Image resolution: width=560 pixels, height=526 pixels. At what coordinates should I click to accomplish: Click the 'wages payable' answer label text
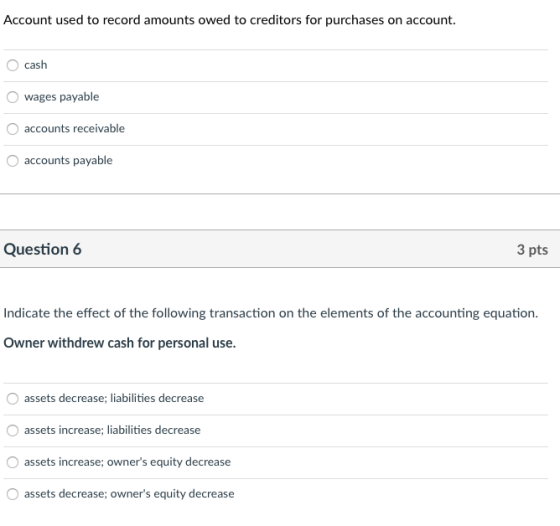(x=62, y=97)
